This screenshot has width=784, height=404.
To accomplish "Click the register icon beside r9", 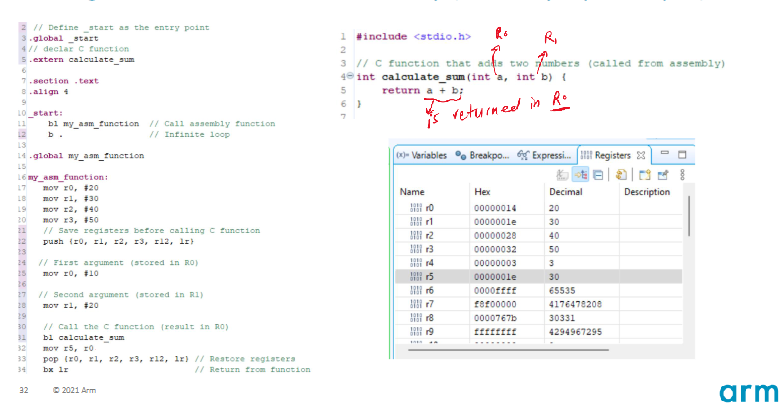I will pyautogui.click(x=416, y=332).
